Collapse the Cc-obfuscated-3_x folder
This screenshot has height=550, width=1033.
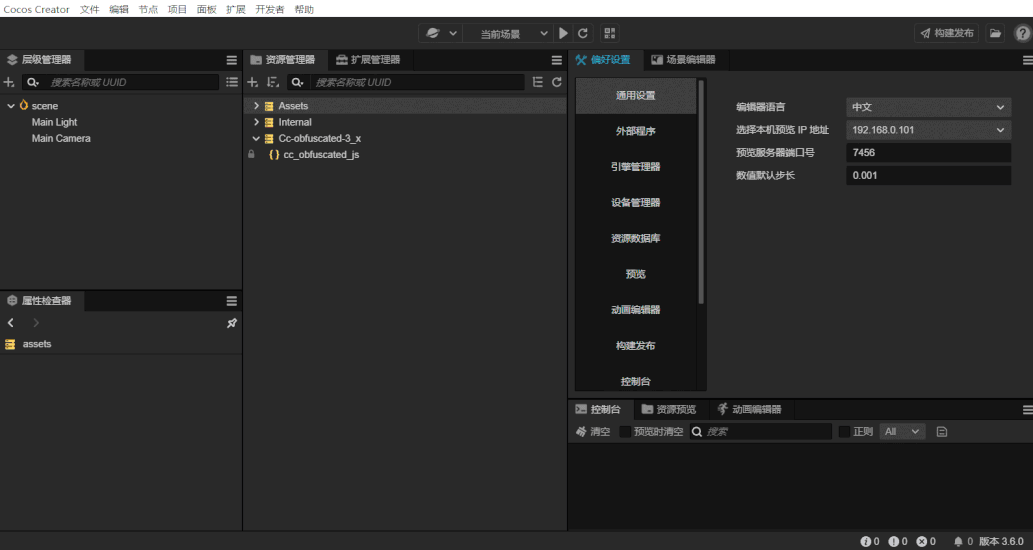click(256, 138)
